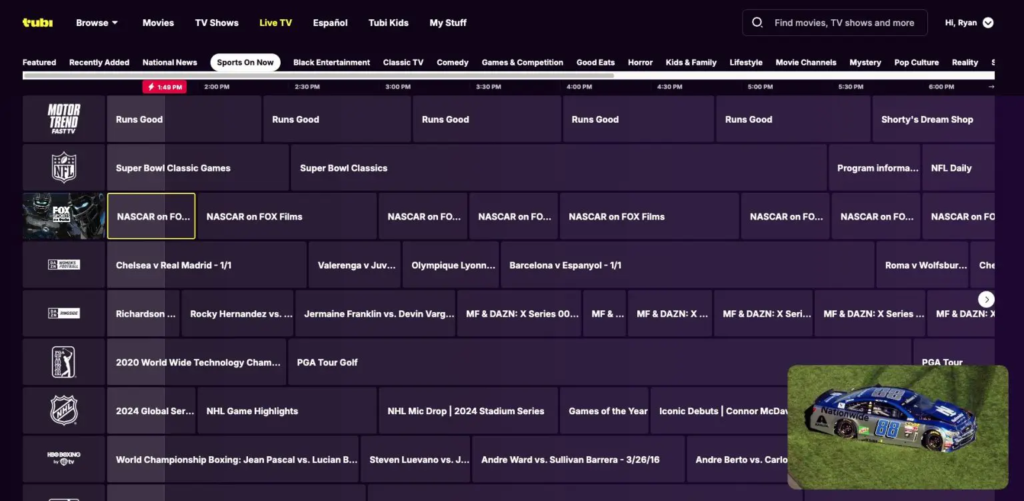Select the Good Eats tab
1024x501 pixels.
[x=596, y=63]
